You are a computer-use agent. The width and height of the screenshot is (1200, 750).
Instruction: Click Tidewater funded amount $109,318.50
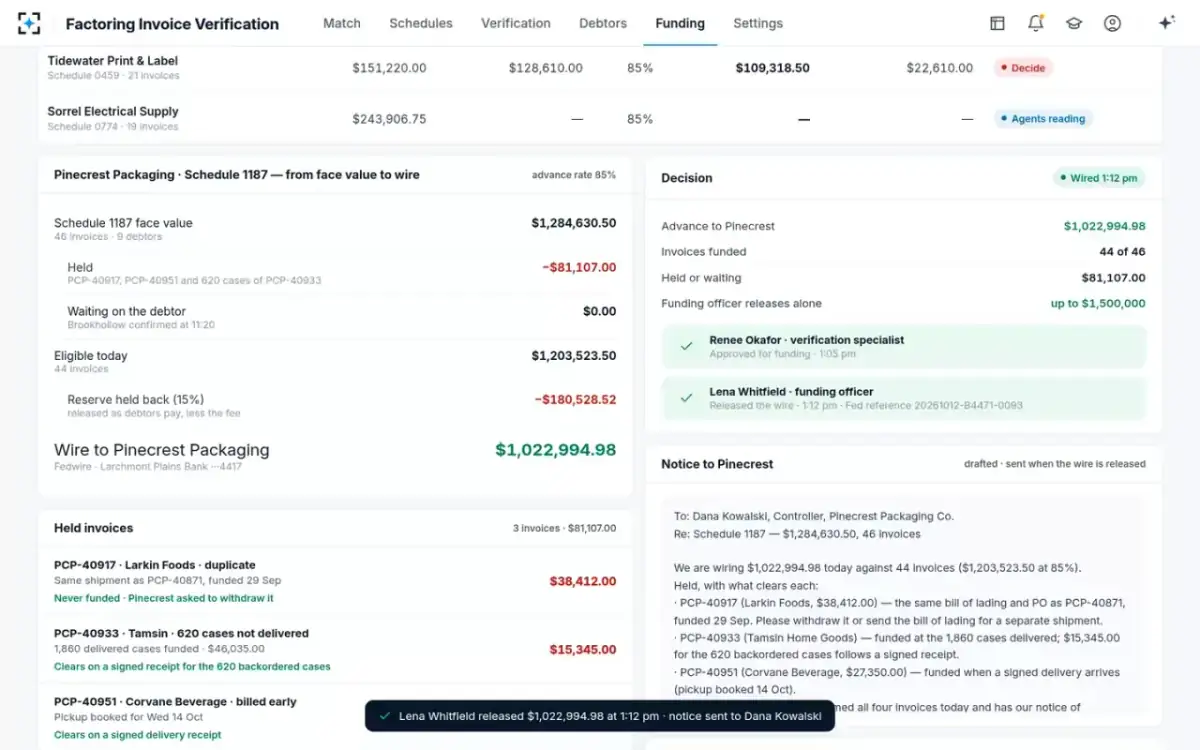pos(772,68)
